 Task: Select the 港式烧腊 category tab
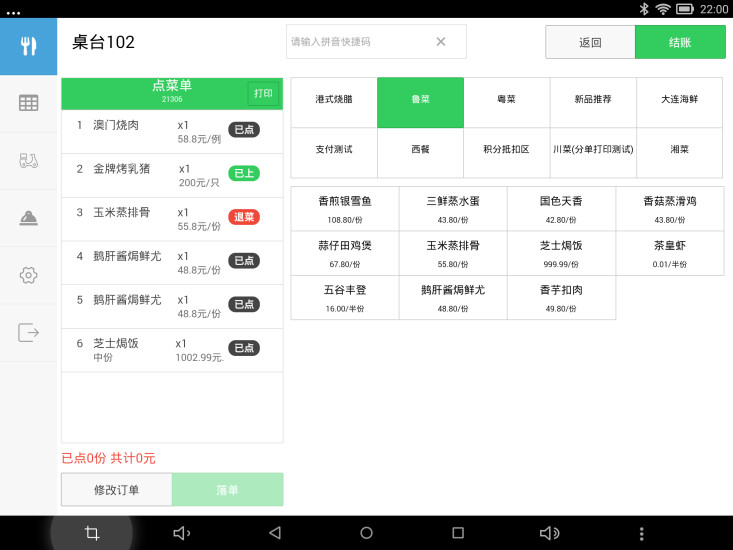333,102
